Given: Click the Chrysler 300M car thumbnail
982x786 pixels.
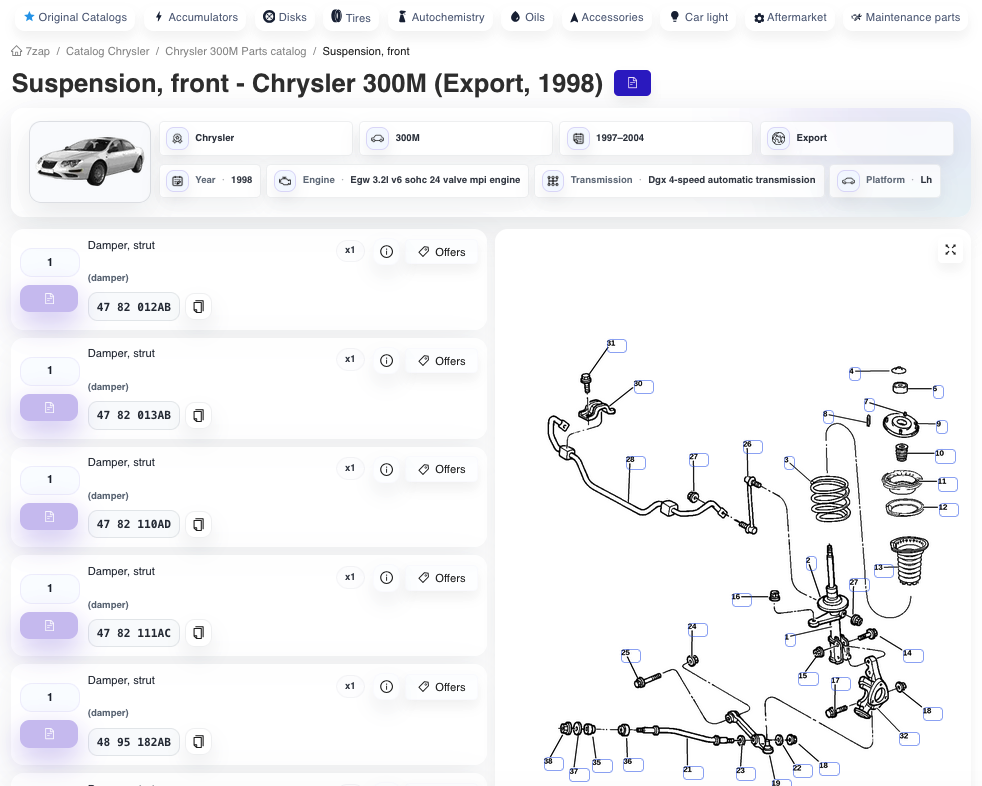Looking at the screenshot, I should point(90,162).
